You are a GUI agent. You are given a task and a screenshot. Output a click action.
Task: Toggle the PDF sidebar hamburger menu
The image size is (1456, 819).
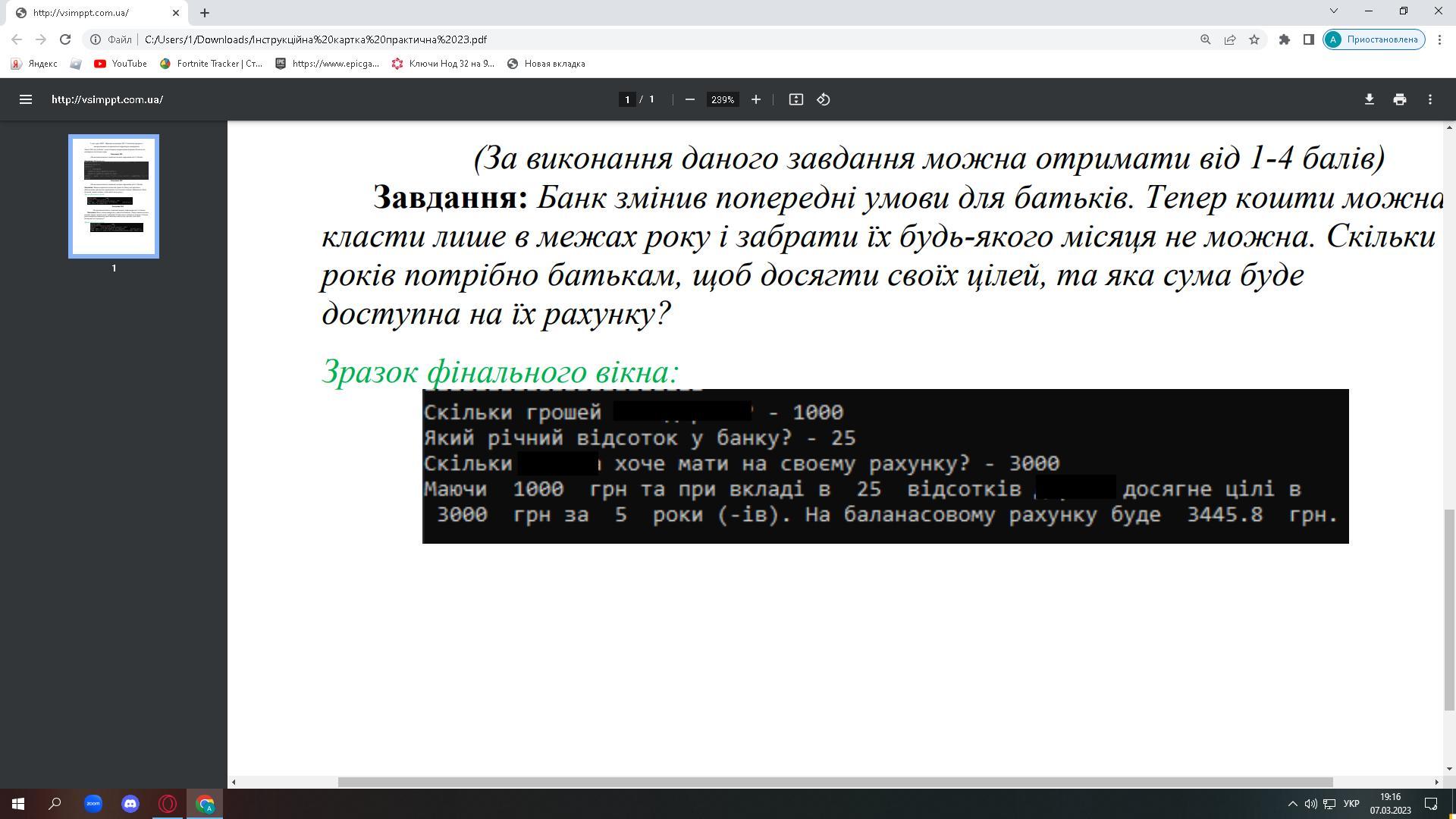25,99
